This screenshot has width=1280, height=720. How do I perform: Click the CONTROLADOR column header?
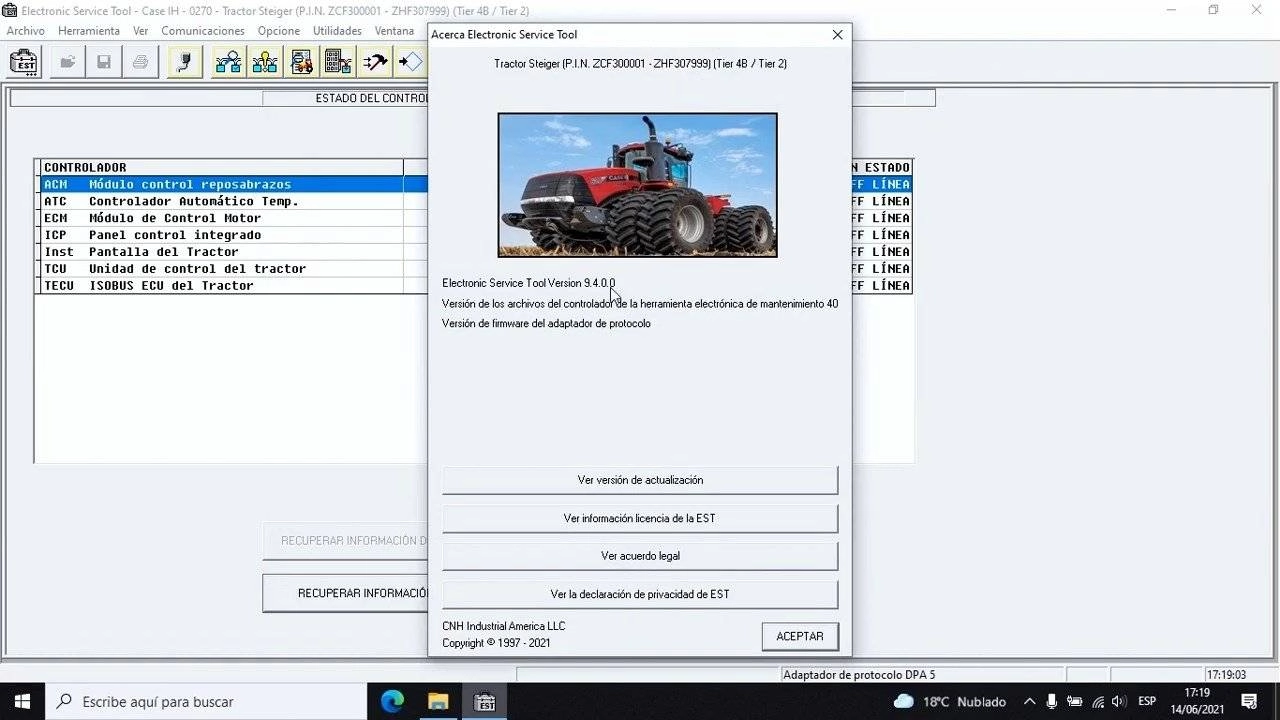pos(222,167)
